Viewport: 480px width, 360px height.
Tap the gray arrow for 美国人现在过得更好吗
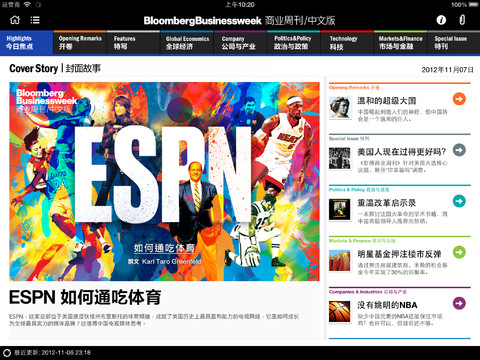click(x=459, y=150)
